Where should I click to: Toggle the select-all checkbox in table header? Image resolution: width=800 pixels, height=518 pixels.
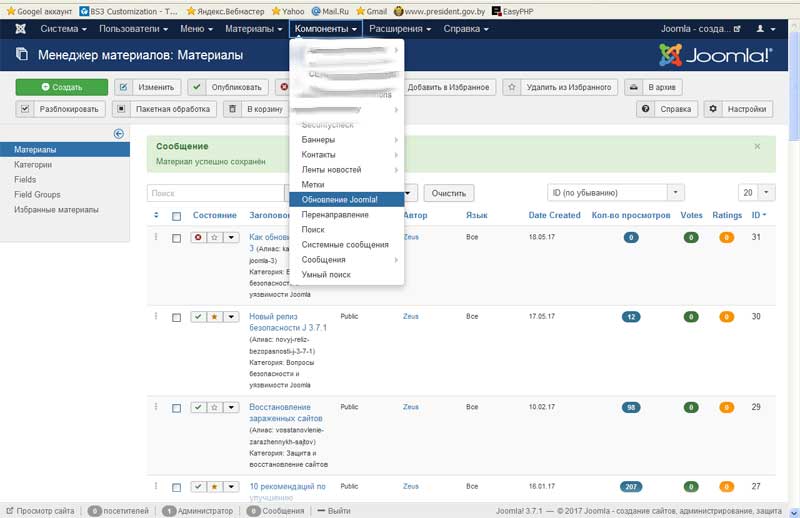click(x=177, y=216)
